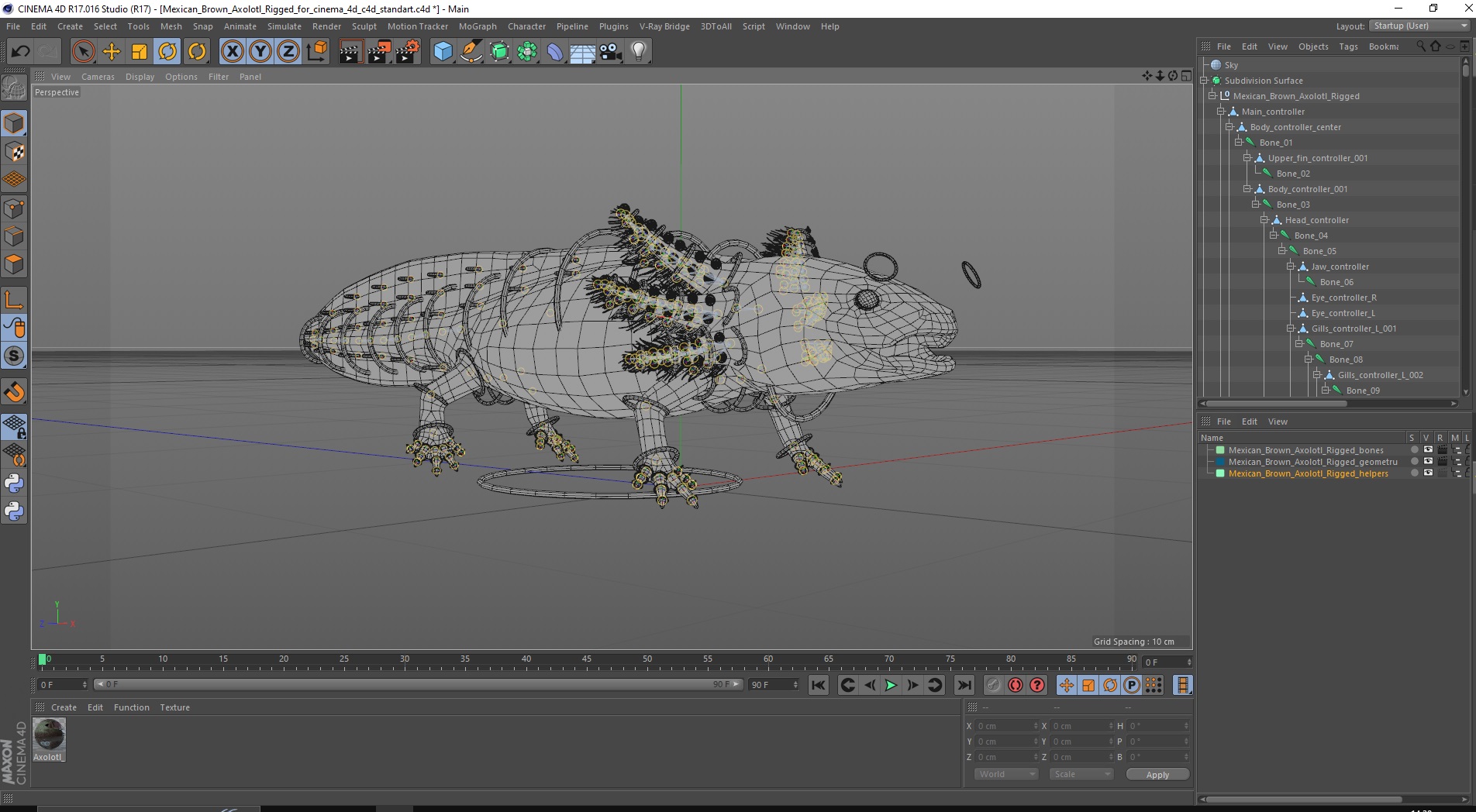This screenshot has width=1476, height=812.
Task: Toggle X axis lock
Action: tap(232, 52)
